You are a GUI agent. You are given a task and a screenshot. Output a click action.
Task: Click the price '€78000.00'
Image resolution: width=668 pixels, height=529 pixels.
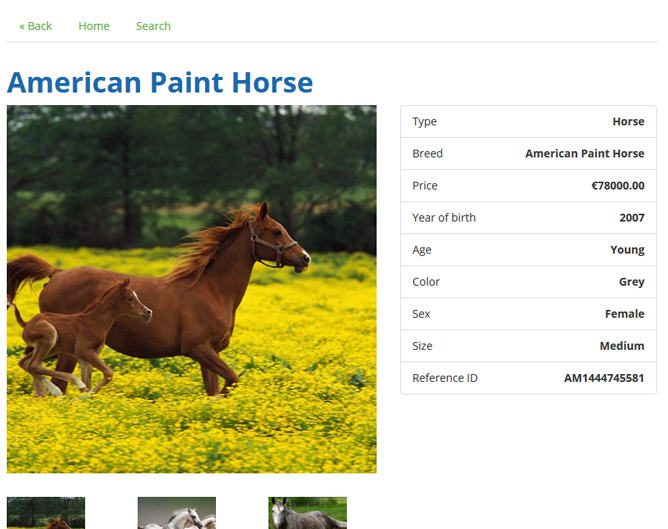[618, 186]
